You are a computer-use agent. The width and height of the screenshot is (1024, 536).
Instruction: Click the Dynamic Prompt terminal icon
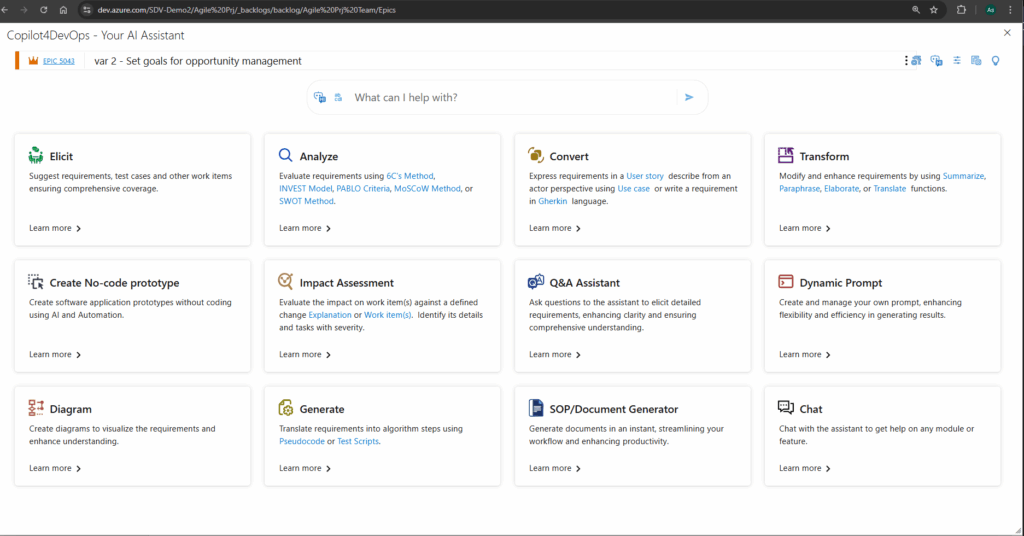coord(786,282)
